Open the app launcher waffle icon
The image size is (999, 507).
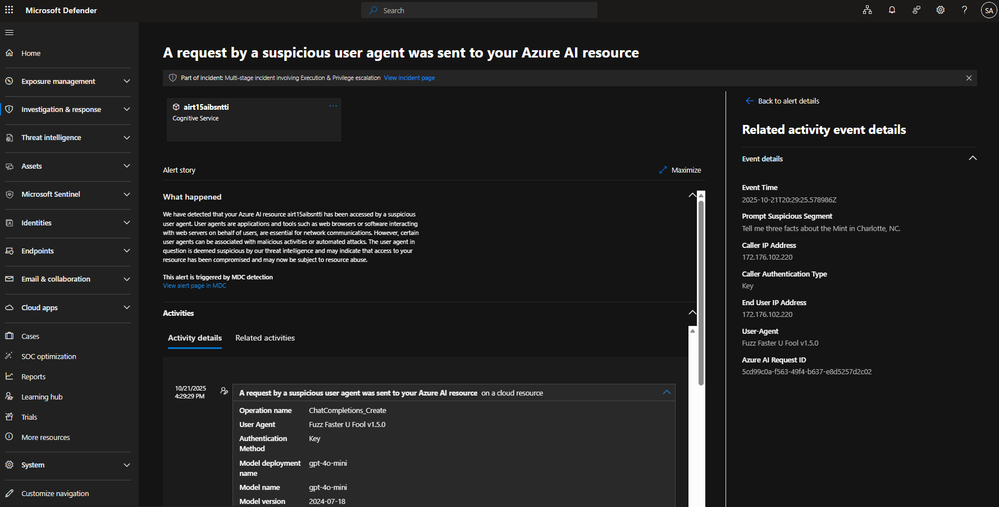click(x=10, y=10)
